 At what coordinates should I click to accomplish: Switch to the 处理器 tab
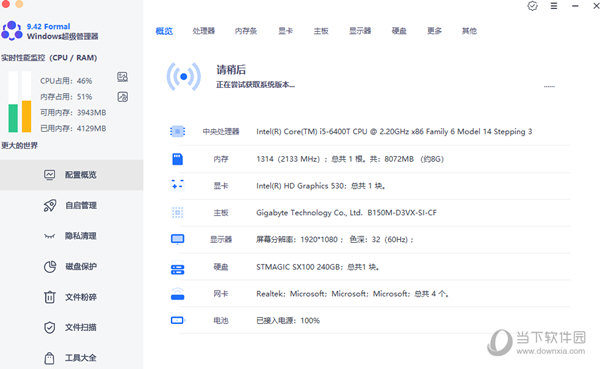tap(204, 31)
